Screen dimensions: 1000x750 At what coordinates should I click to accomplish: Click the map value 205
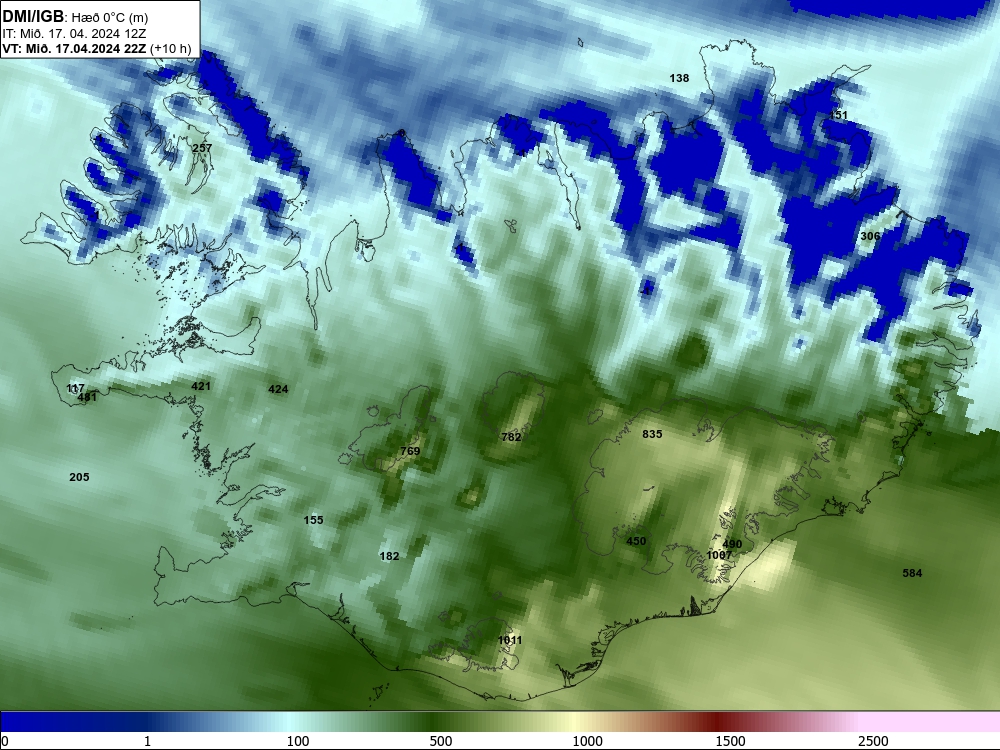[79, 476]
